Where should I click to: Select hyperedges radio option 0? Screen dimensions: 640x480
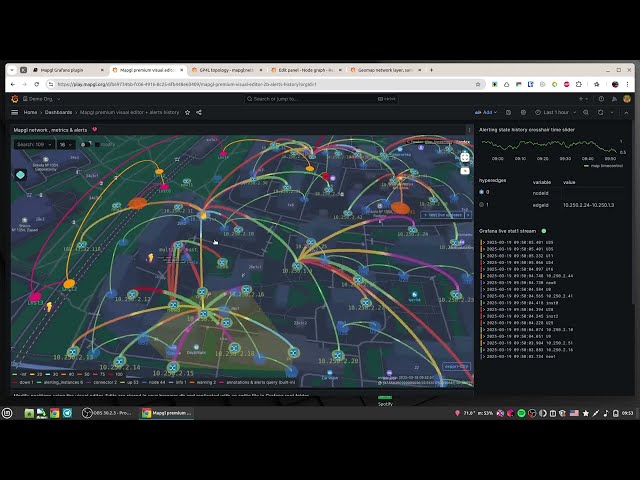(x=482, y=192)
